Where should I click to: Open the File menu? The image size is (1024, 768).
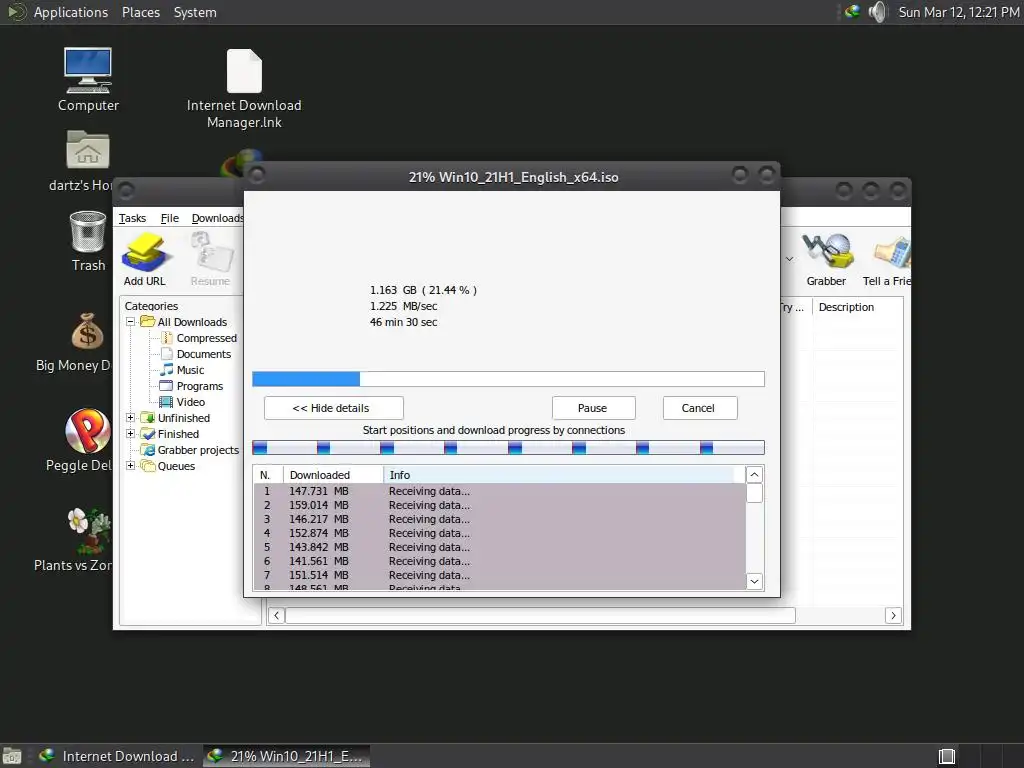coord(169,218)
